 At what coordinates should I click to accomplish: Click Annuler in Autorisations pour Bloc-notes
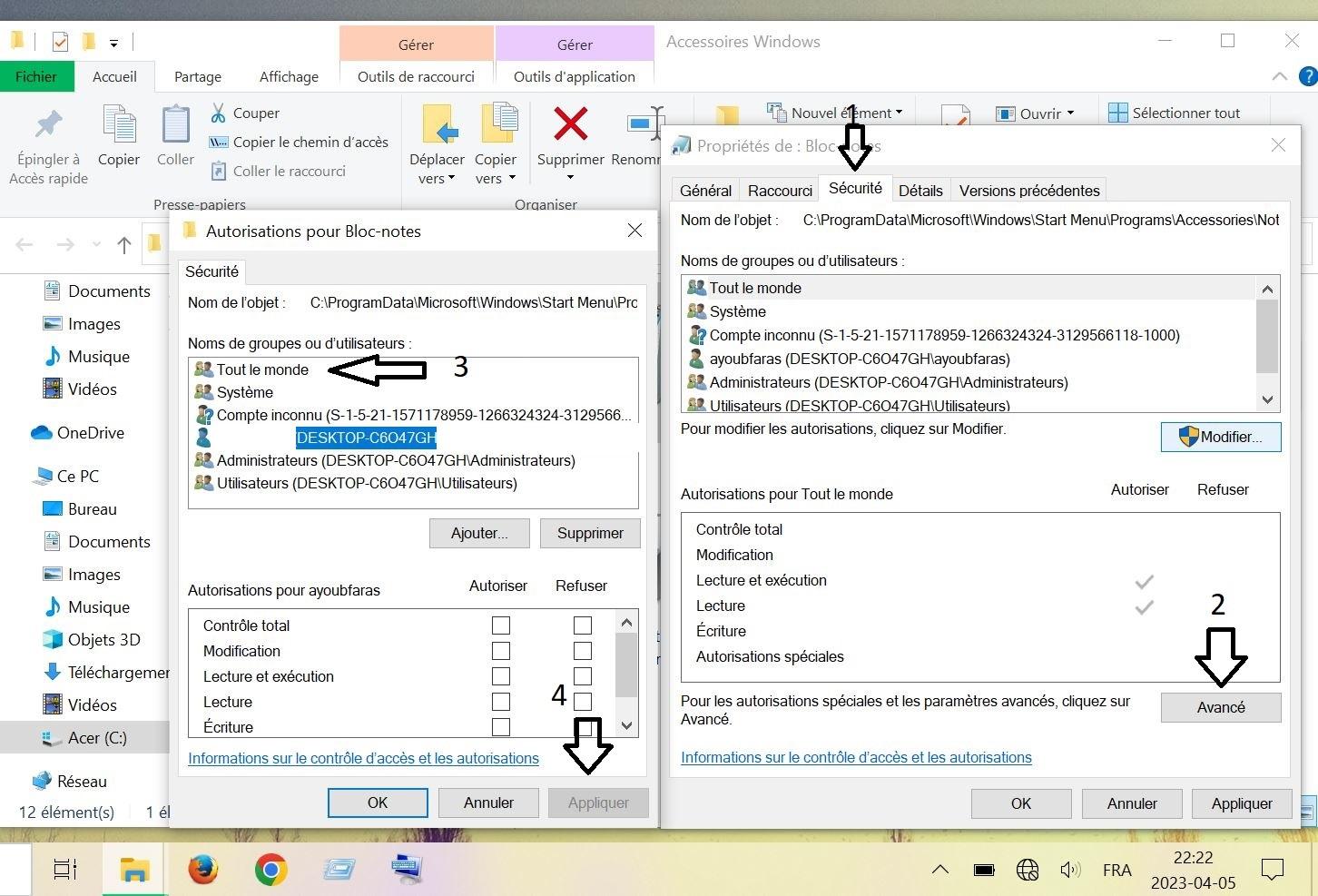coord(488,802)
